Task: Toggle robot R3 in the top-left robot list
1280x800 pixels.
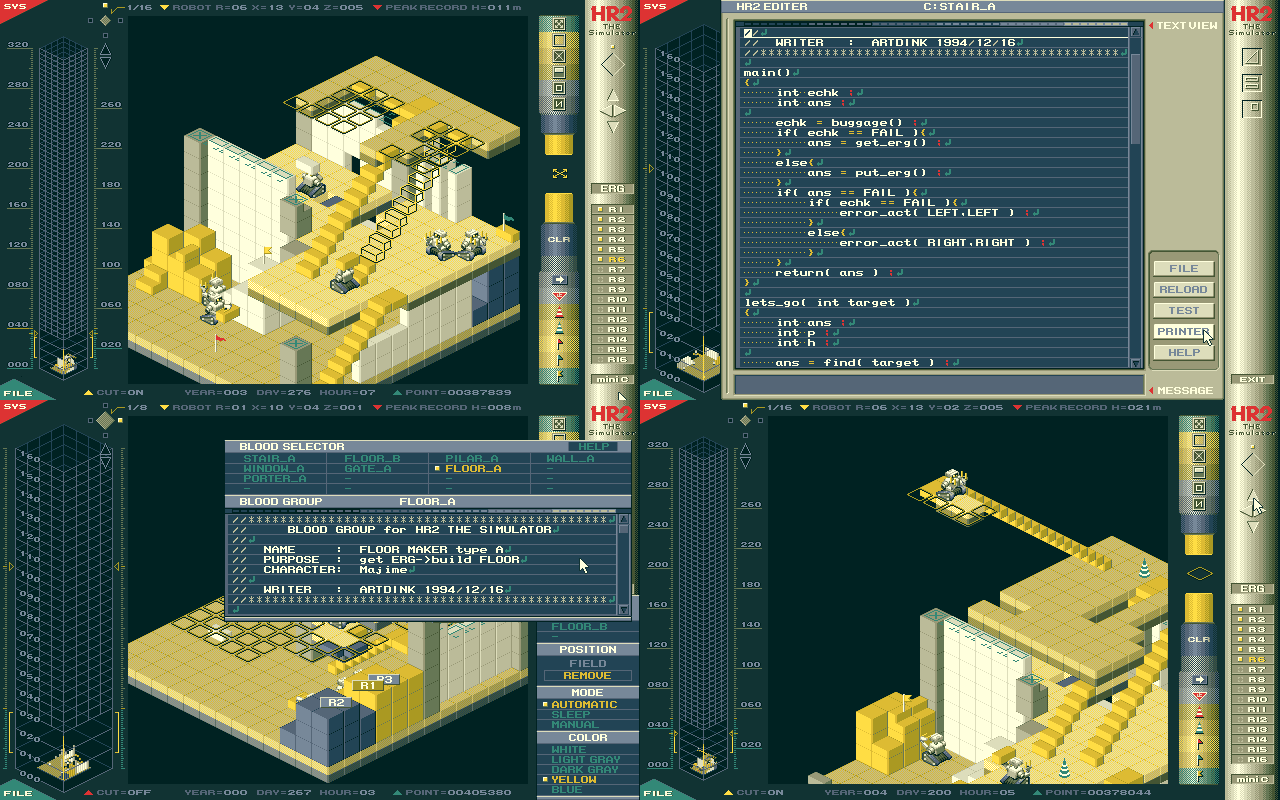Action: pos(613,230)
